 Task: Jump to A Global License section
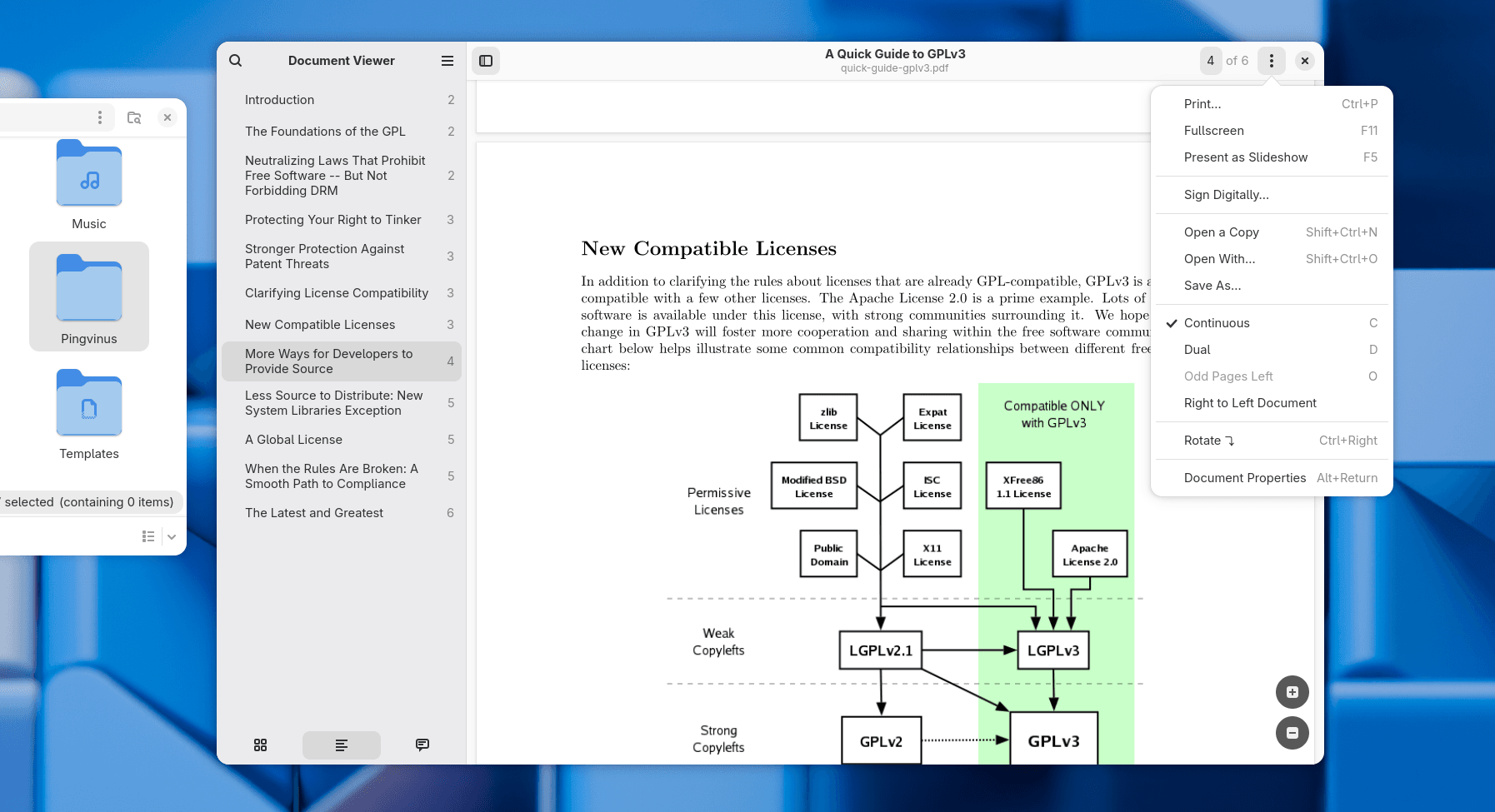(x=293, y=440)
